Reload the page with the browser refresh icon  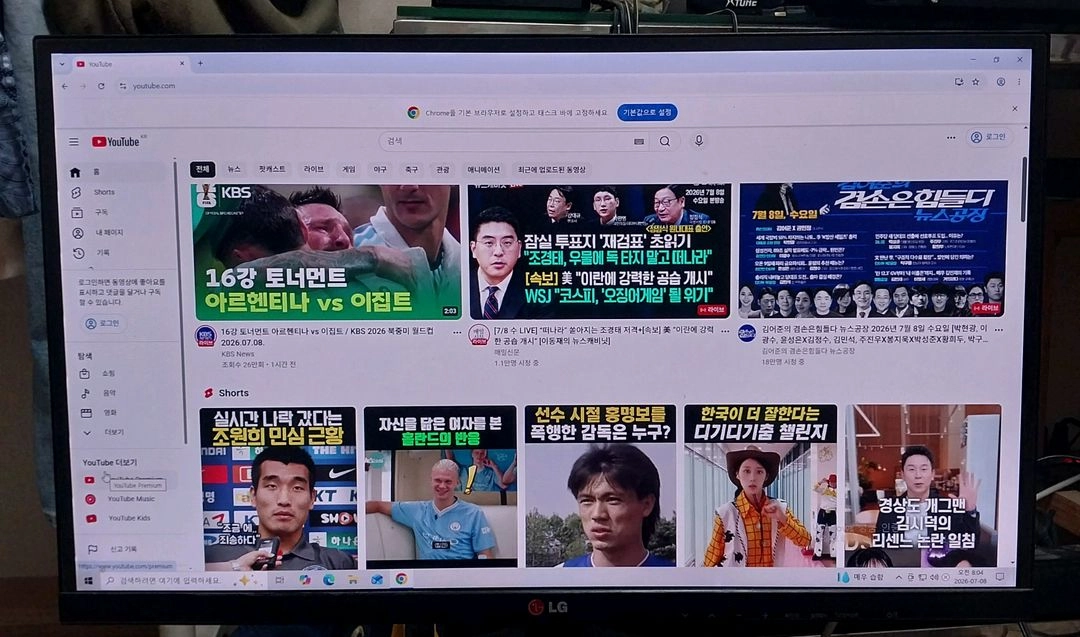click(x=101, y=86)
